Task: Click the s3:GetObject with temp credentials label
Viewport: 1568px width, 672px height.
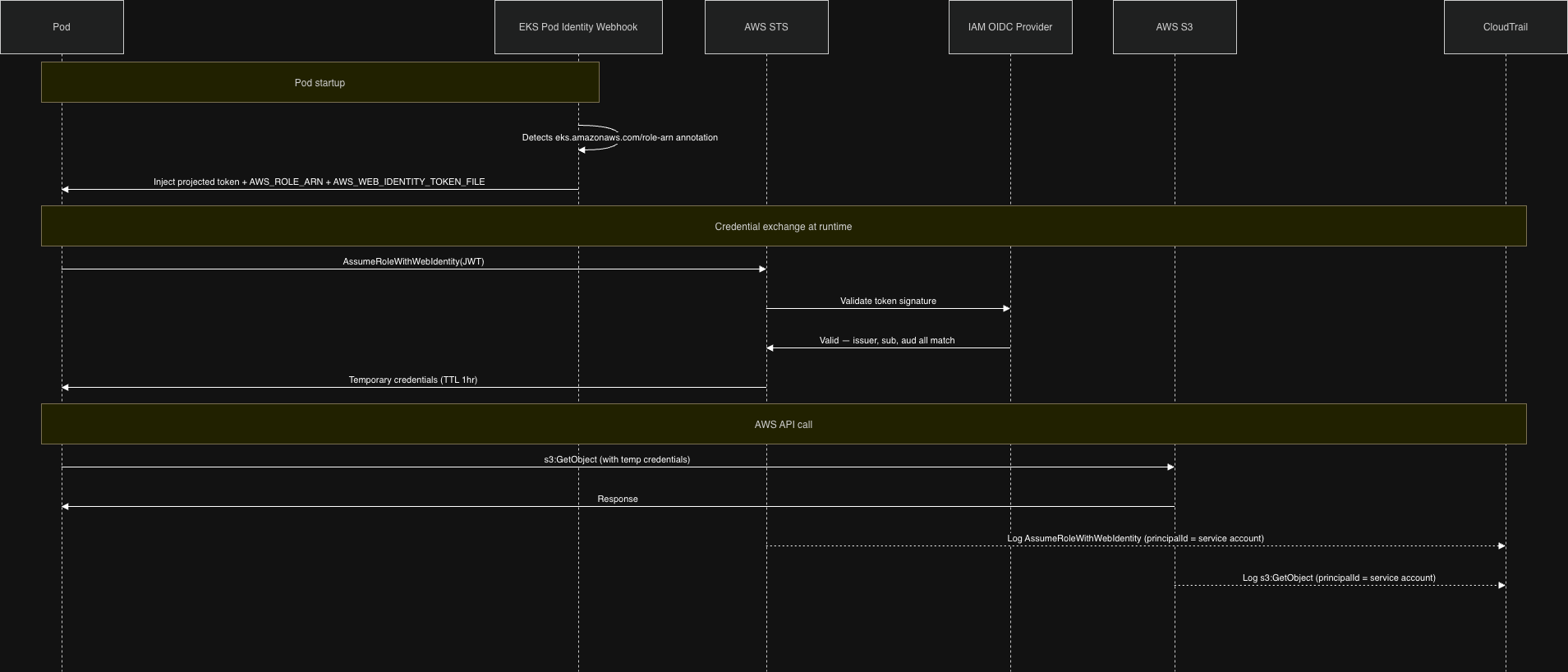Action: [x=617, y=459]
